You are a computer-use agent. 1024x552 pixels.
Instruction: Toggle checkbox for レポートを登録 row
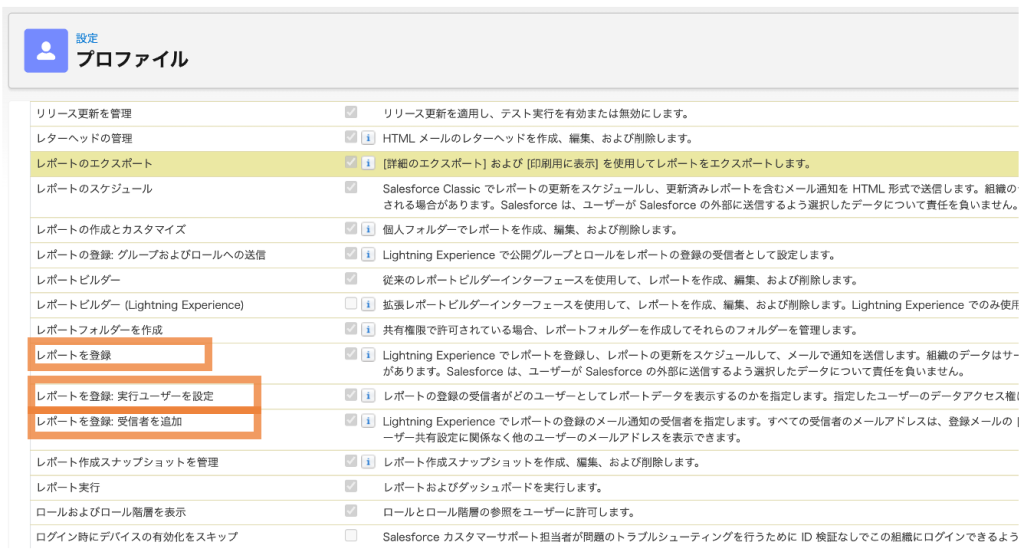pyautogui.click(x=351, y=354)
